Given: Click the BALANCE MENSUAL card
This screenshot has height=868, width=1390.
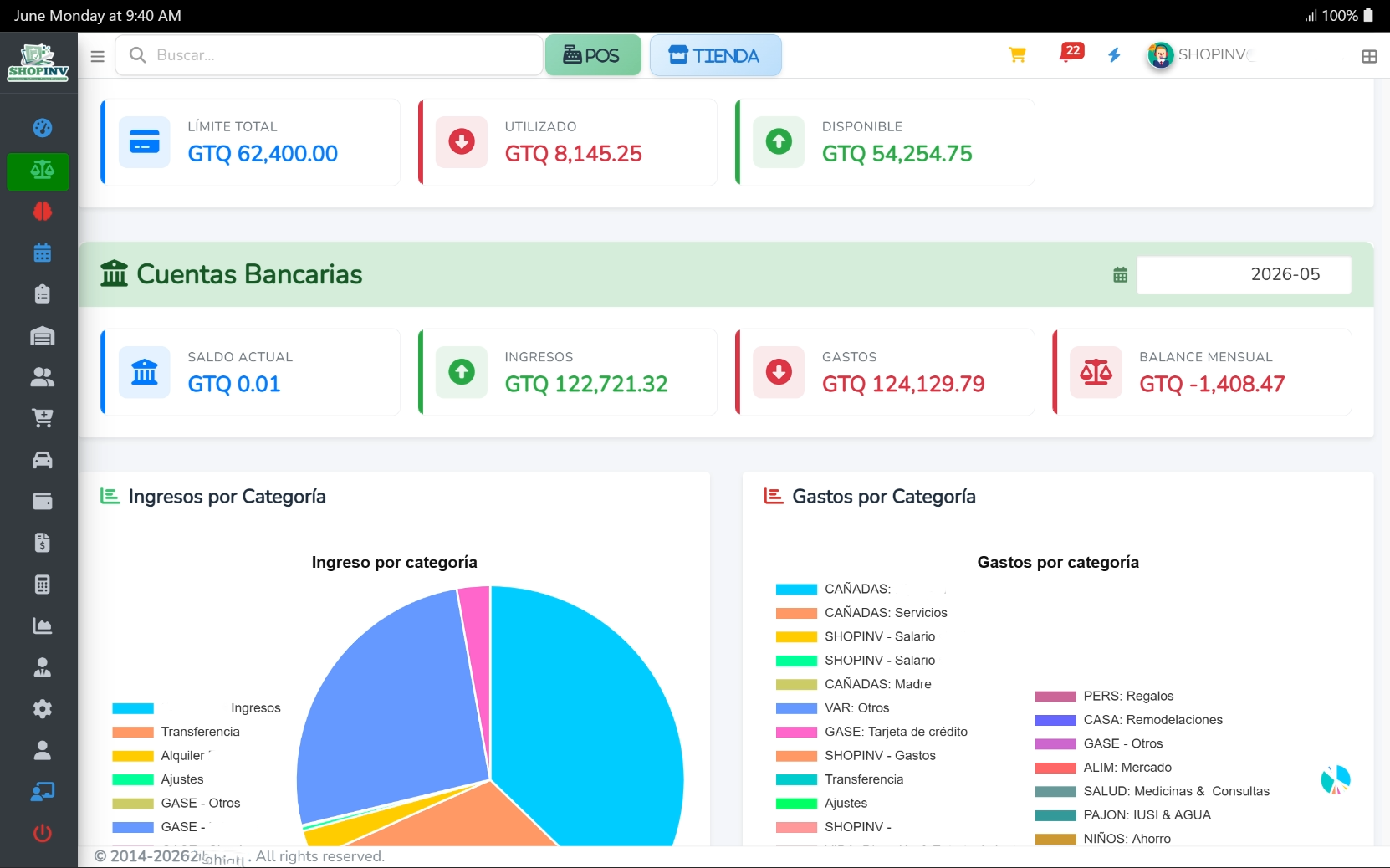Looking at the screenshot, I should click(x=1203, y=372).
